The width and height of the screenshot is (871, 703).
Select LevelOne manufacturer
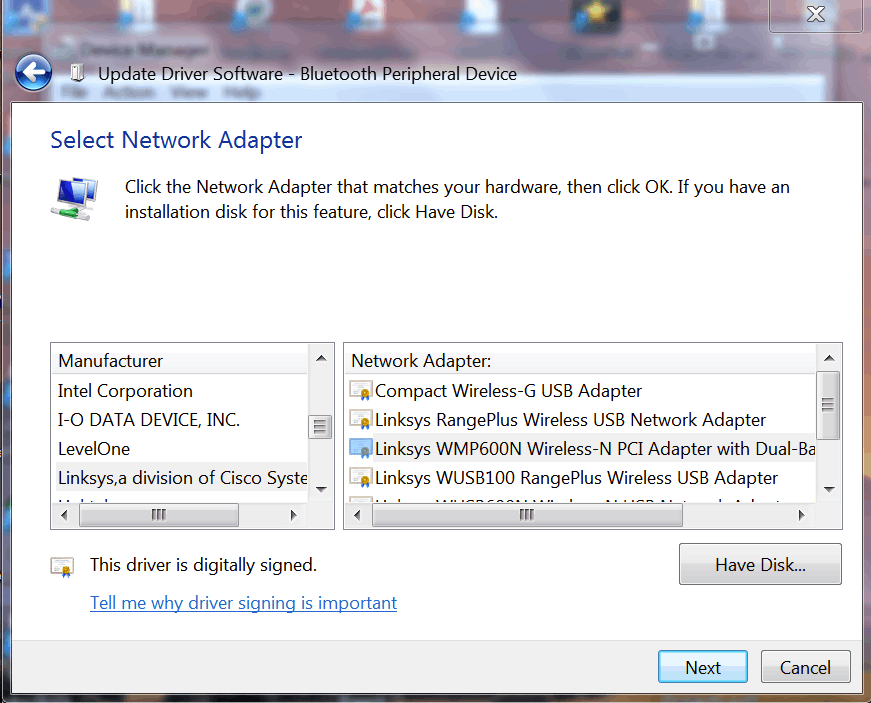click(x=181, y=449)
